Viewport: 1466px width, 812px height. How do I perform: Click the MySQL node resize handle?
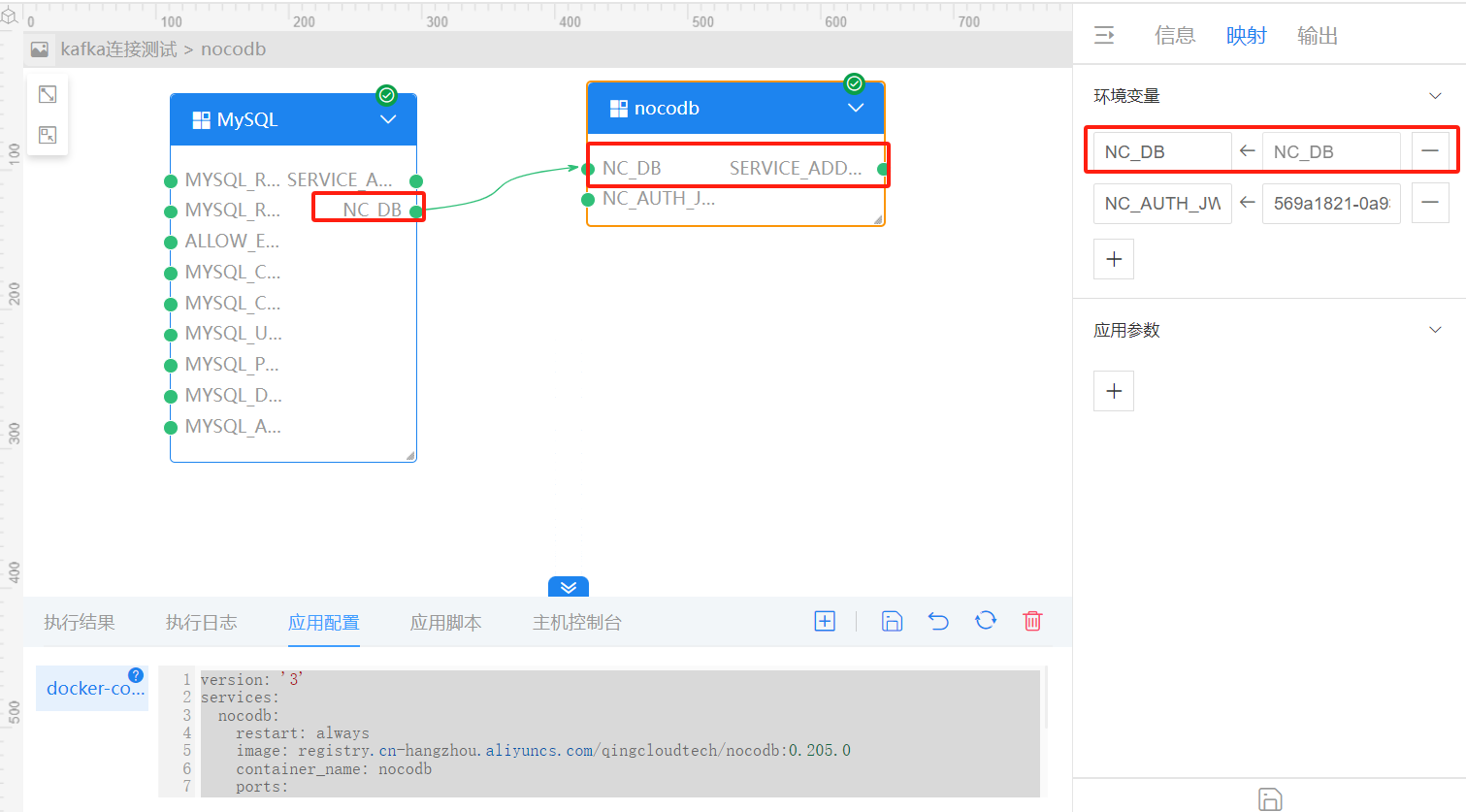pos(410,455)
